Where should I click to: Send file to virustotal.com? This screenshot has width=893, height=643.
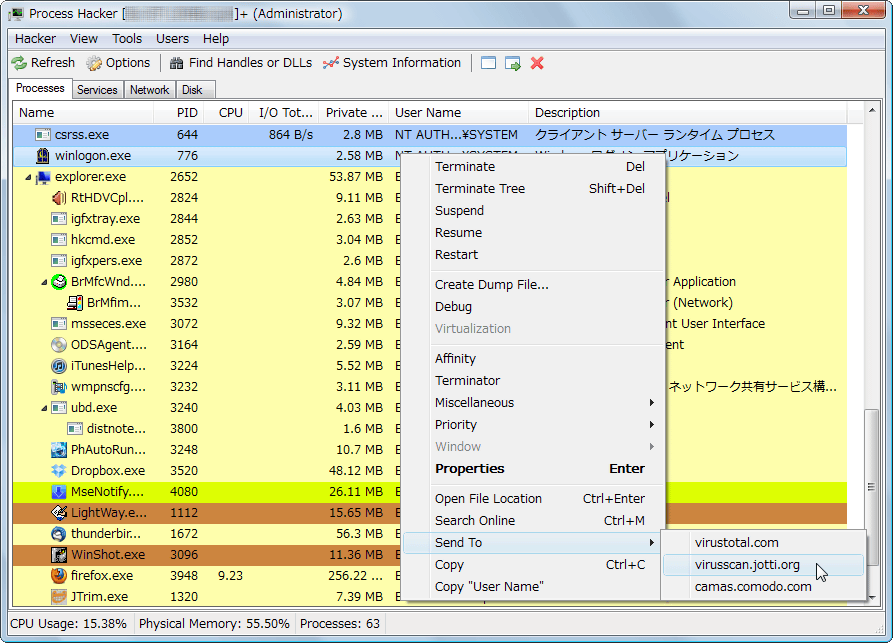click(x=763, y=543)
